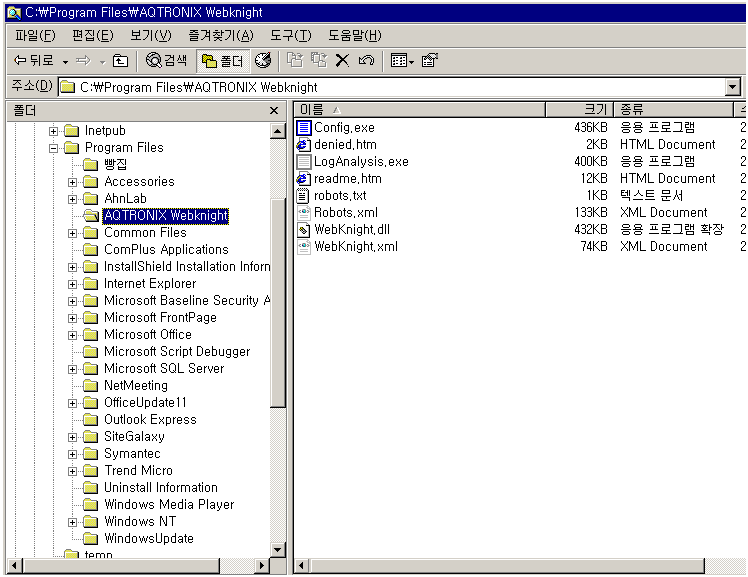748x577 pixels.
Task: Click file list scroll left arrow
Action: pyautogui.click(x=301, y=566)
